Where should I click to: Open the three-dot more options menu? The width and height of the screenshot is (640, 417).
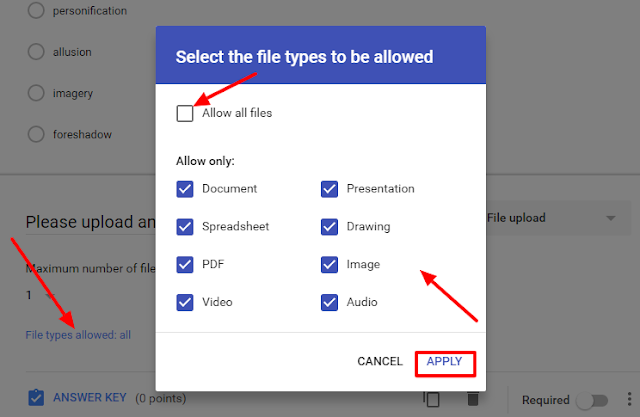pyautogui.click(x=627, y=399)
